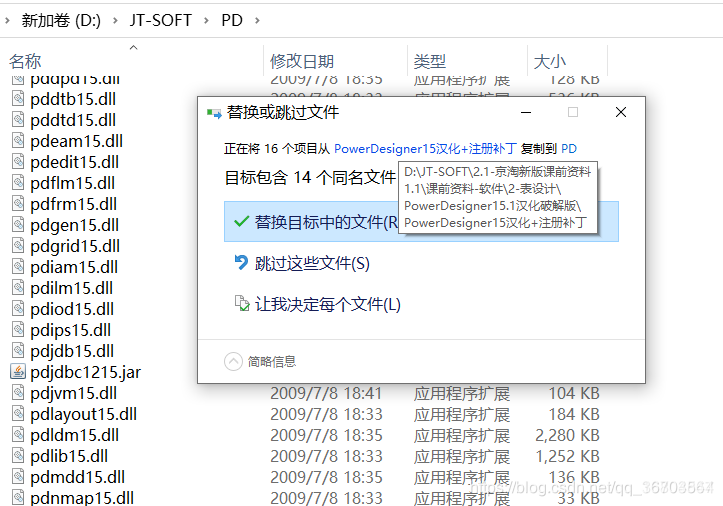The image size is (723, 506).
Task: Sort by 大小 column header
Action: 549,61
